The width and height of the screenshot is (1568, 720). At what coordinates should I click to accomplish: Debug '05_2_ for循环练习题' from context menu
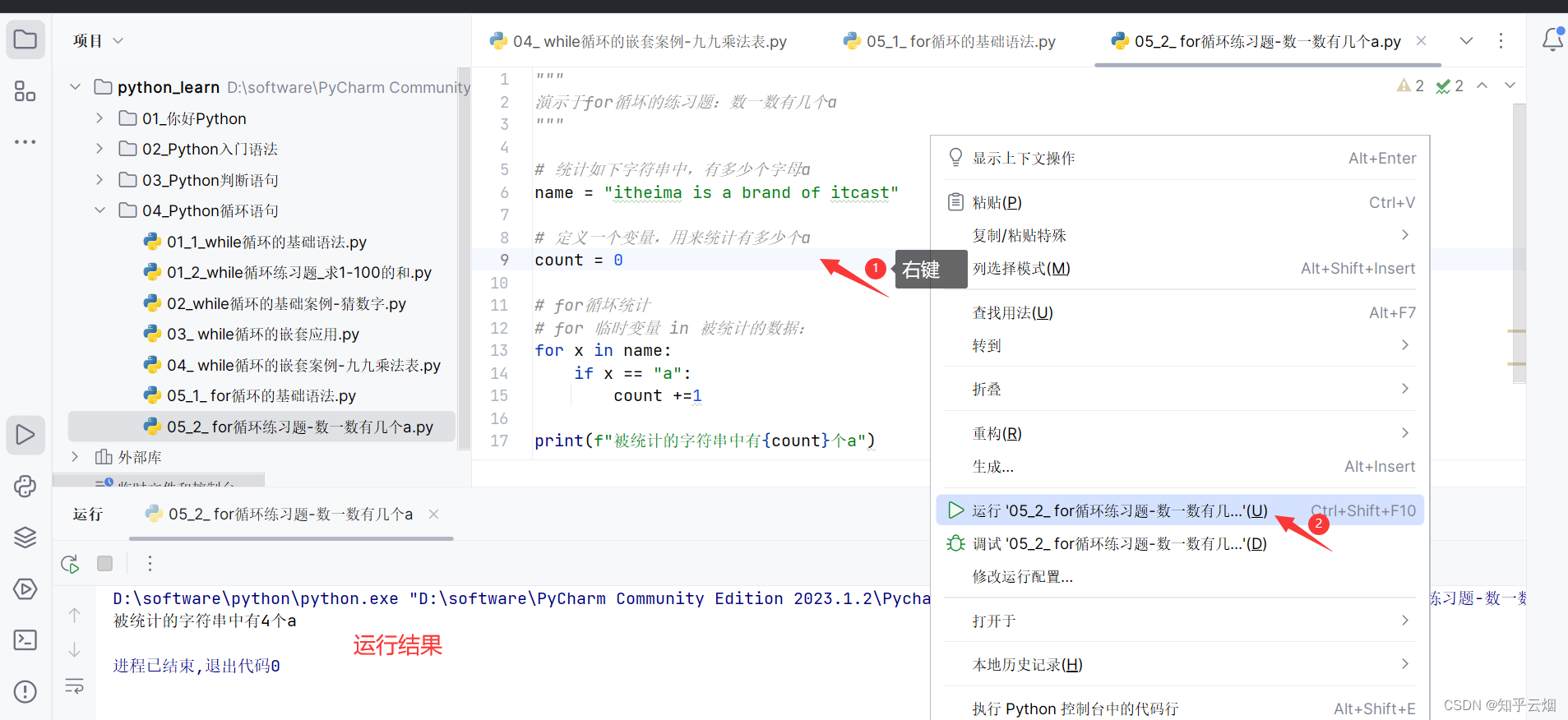pos(1180,543)
